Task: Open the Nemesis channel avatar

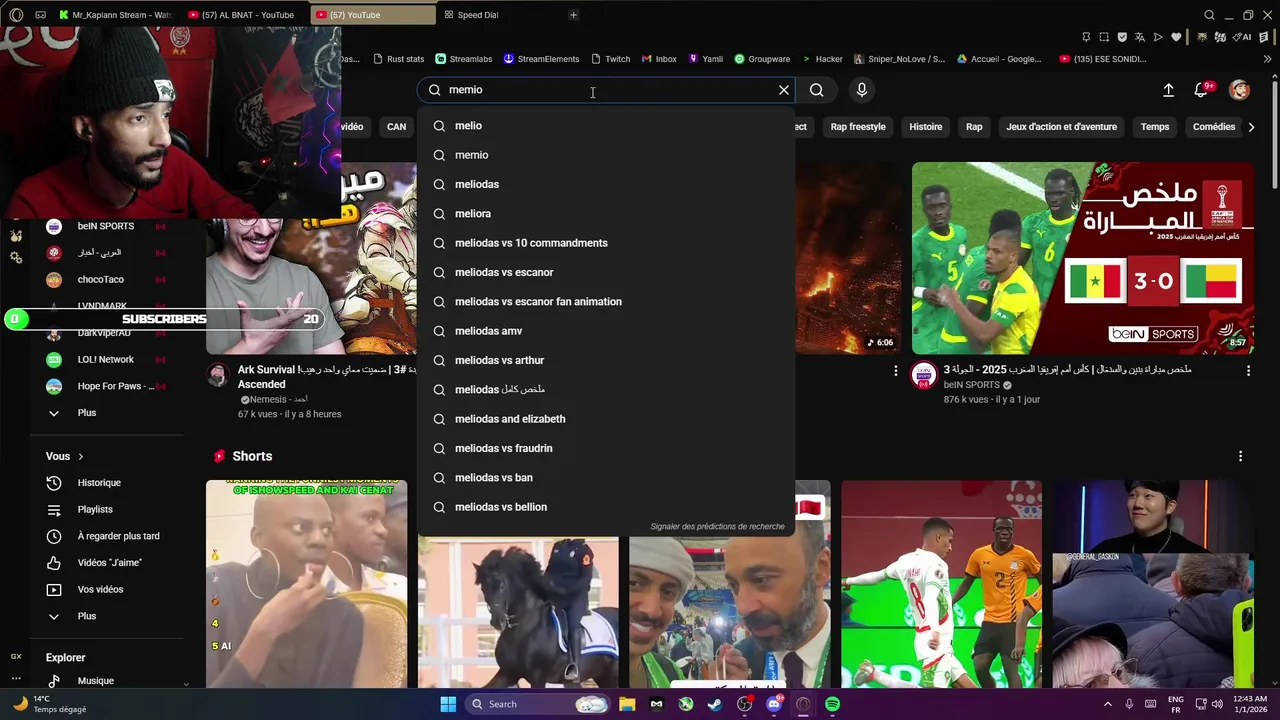Action: pos(217,375)
